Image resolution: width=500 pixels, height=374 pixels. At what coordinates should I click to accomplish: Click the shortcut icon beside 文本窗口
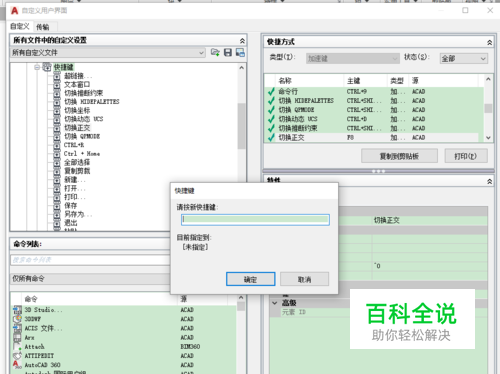click(x=57, y=85)
